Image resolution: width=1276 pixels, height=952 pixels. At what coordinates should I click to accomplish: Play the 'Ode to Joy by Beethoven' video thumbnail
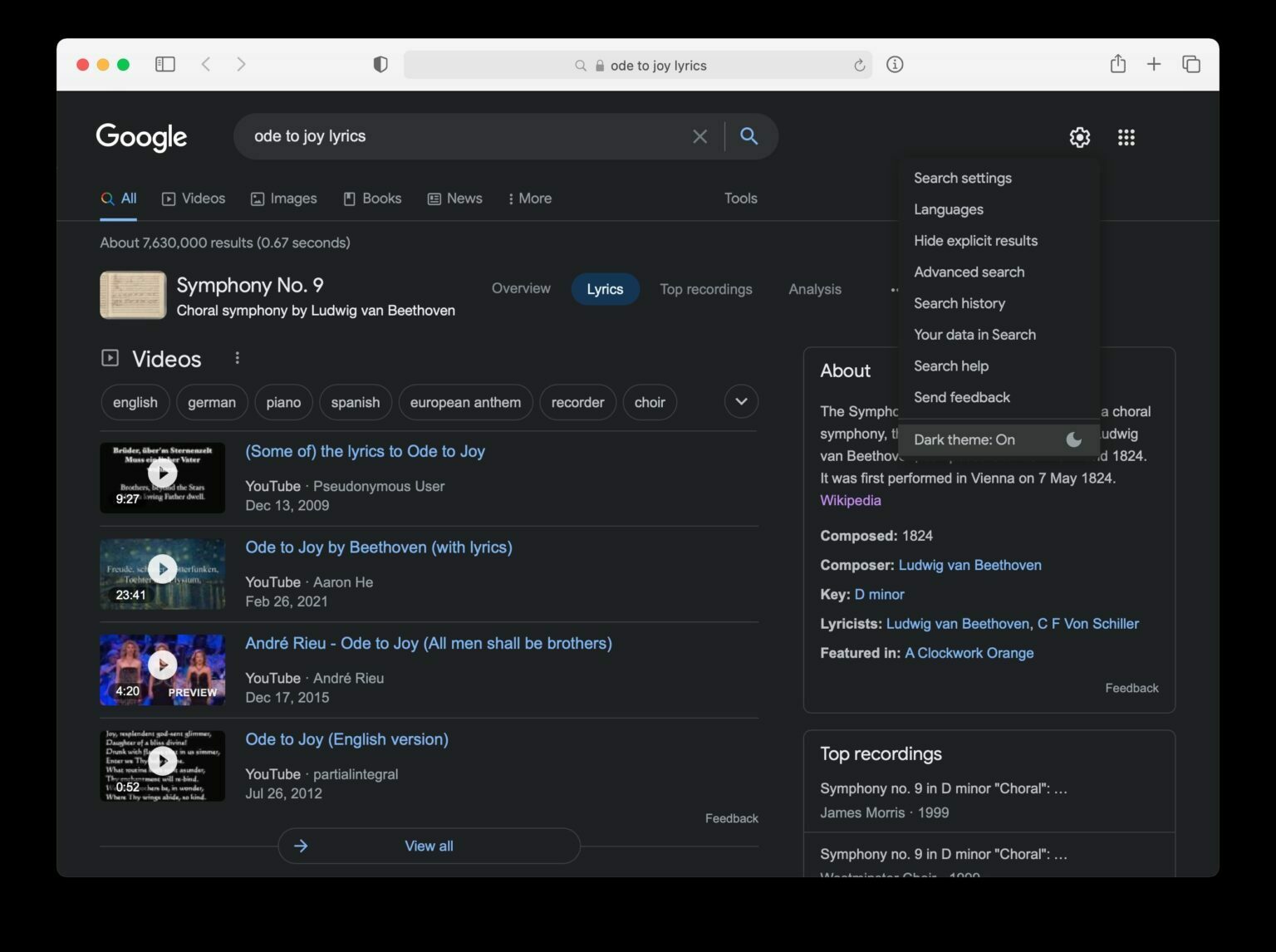[162, 574]
